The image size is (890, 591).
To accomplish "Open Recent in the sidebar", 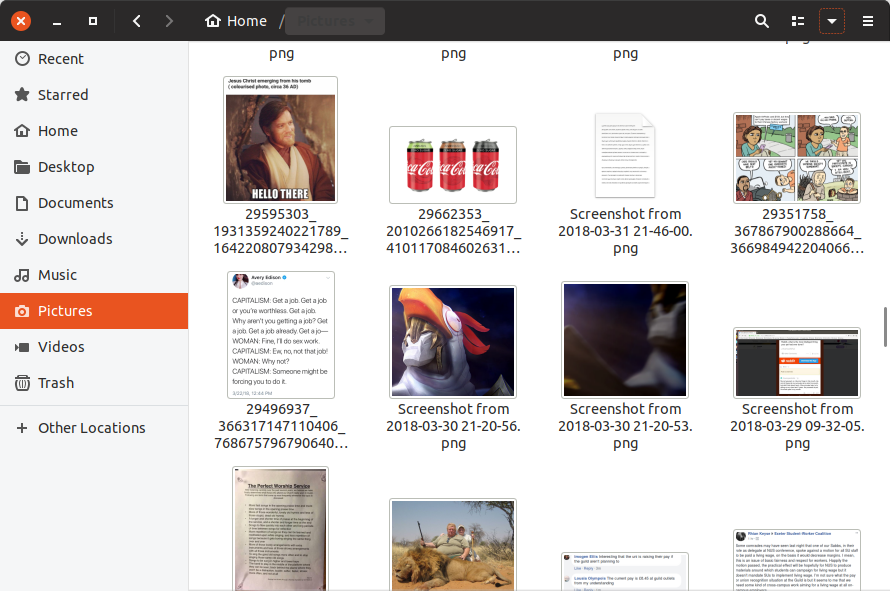I will click(x=94, y=58).
